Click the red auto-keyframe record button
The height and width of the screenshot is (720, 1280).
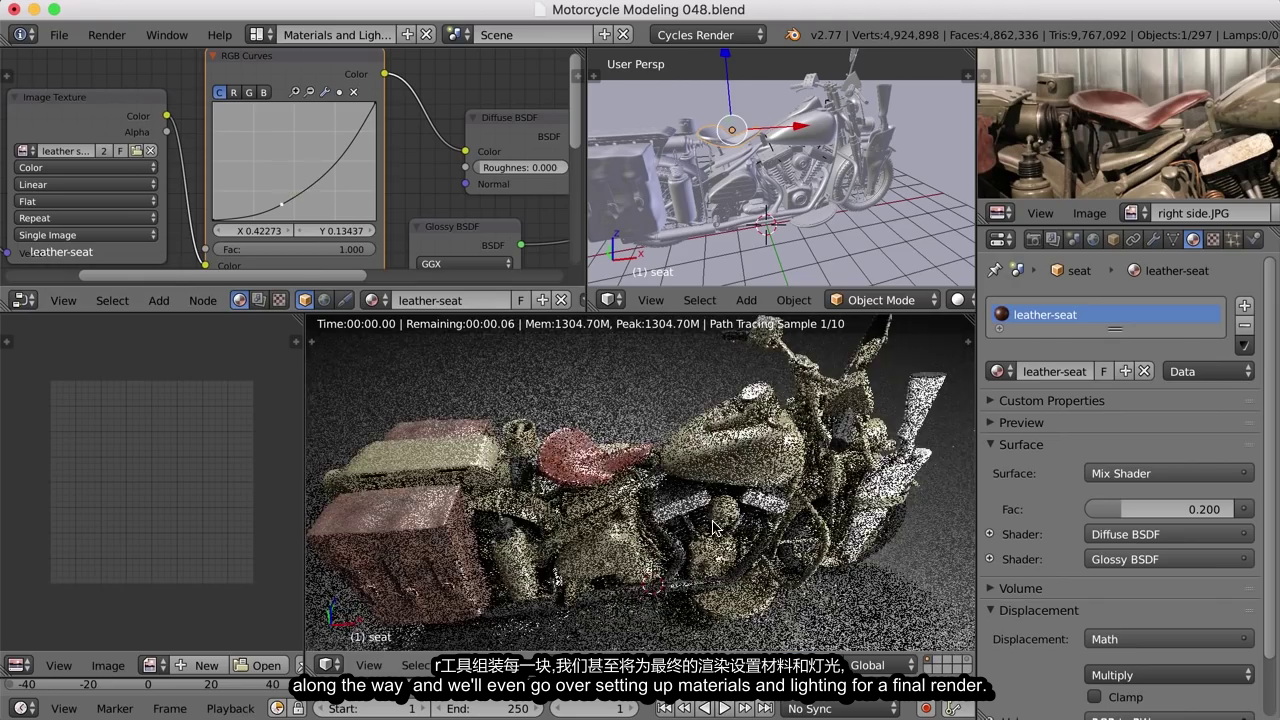point(926,708)
